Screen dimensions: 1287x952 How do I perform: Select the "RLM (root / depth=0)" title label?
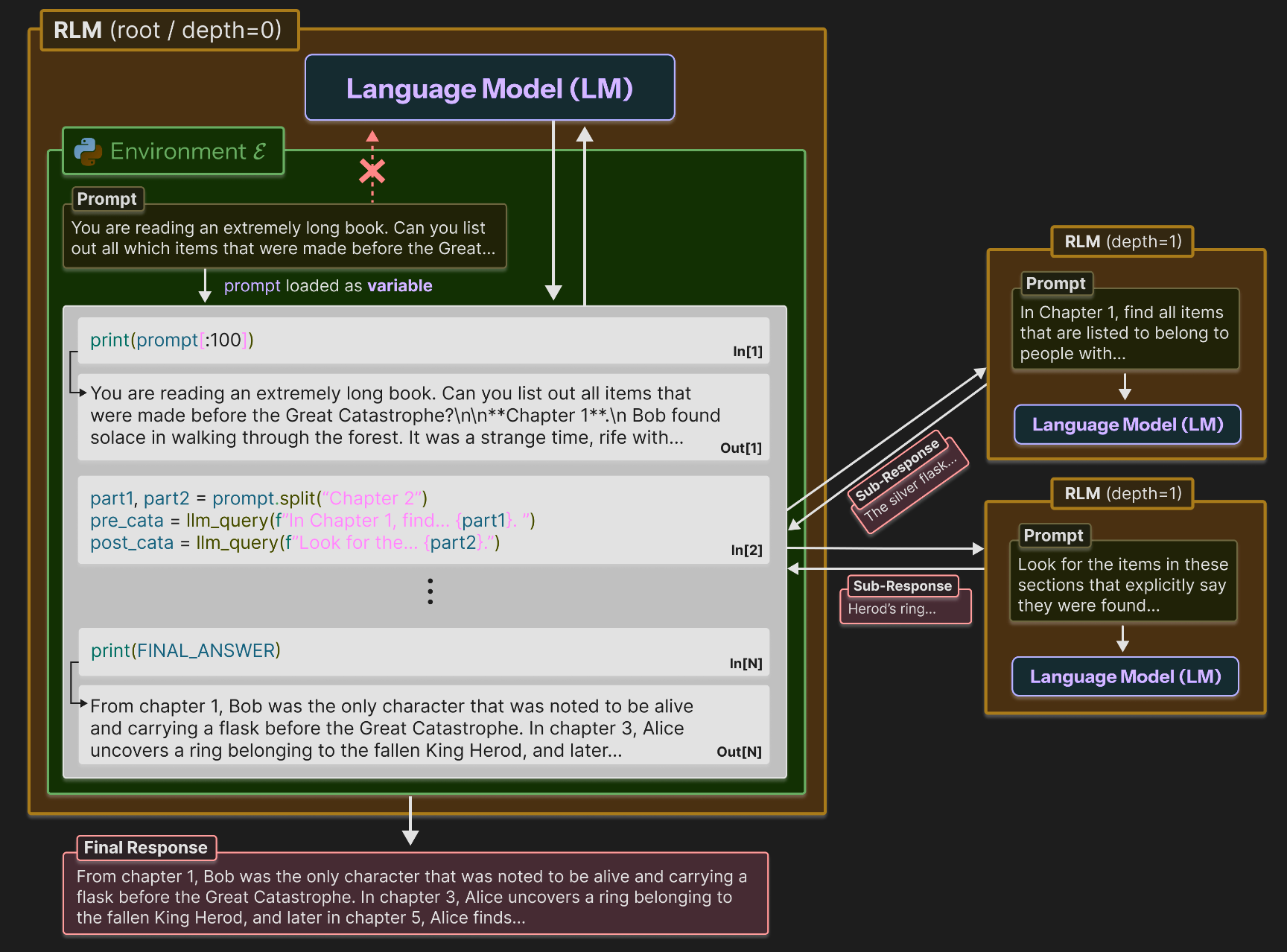coord(169,31)
